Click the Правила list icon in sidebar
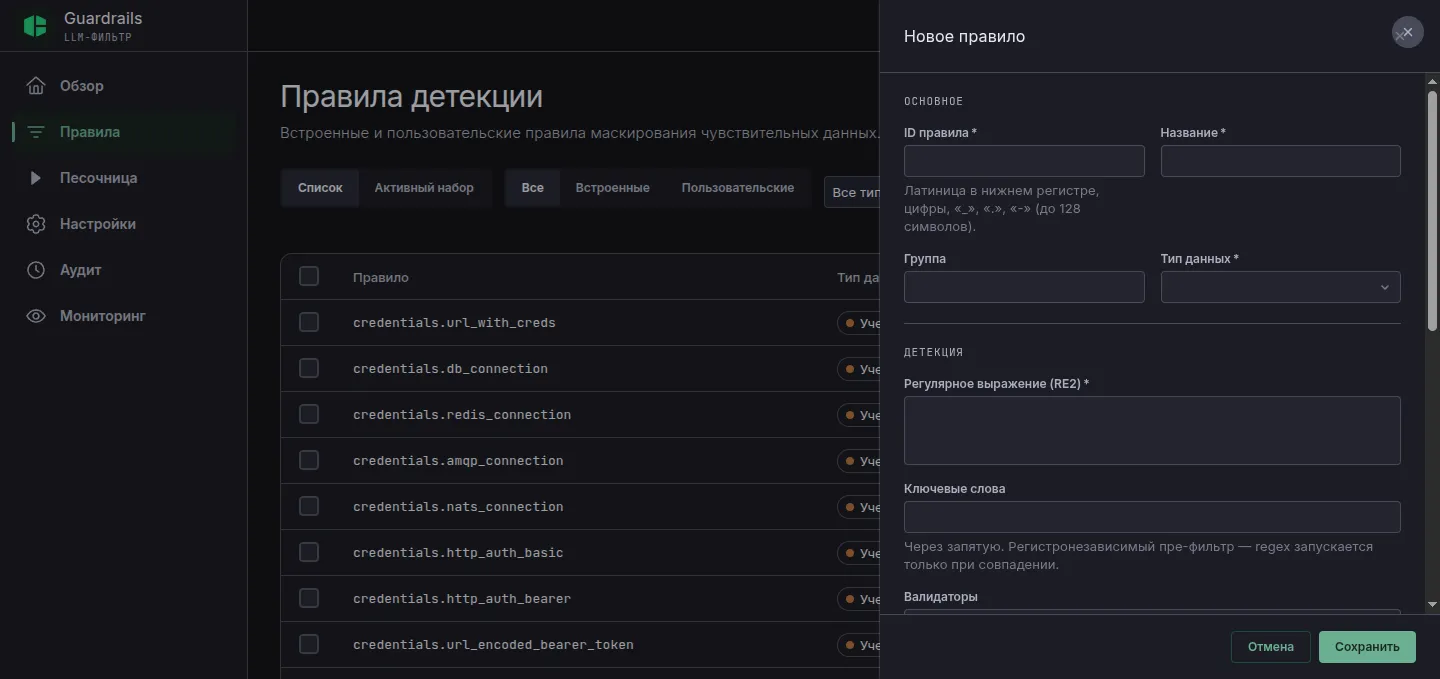 36,132
